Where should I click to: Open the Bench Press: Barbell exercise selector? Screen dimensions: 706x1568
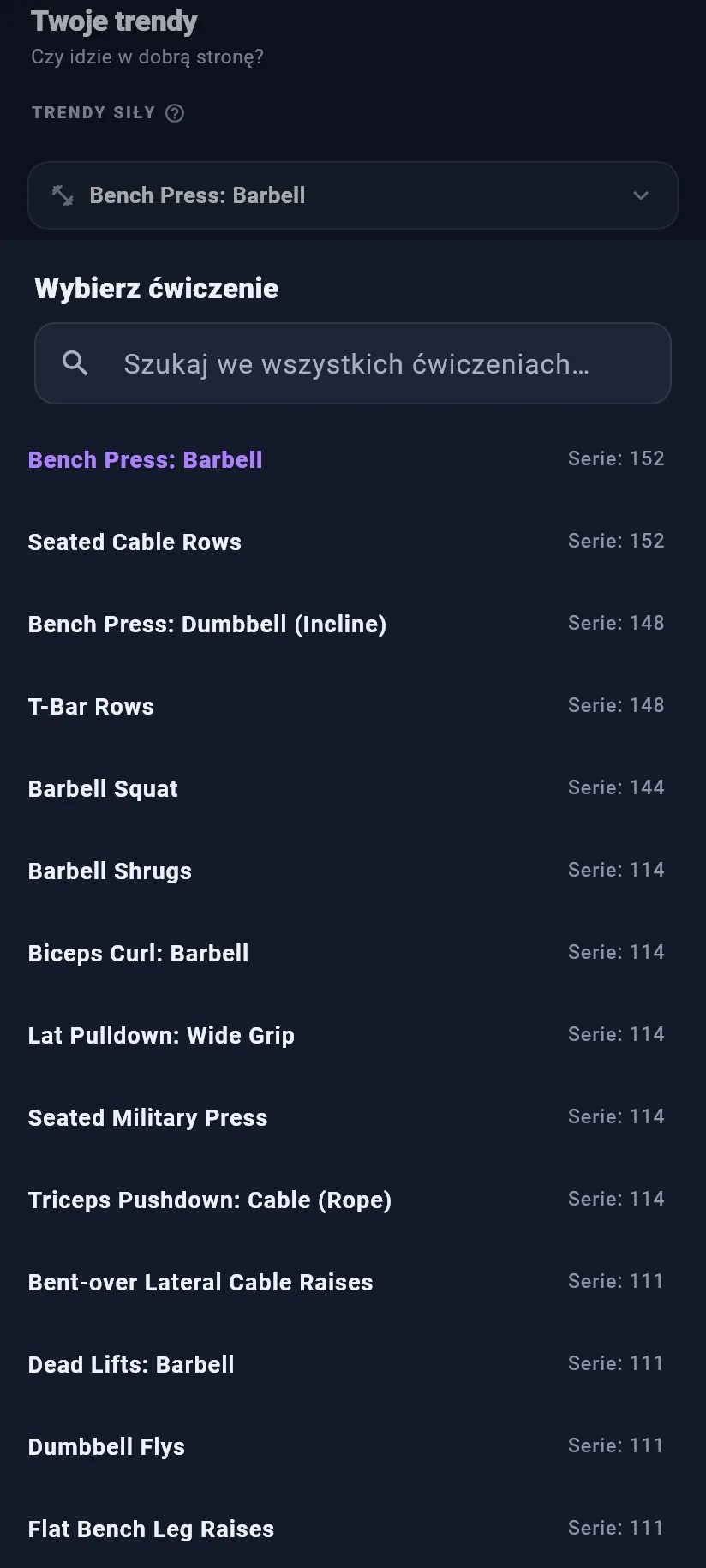pos(353,195)
